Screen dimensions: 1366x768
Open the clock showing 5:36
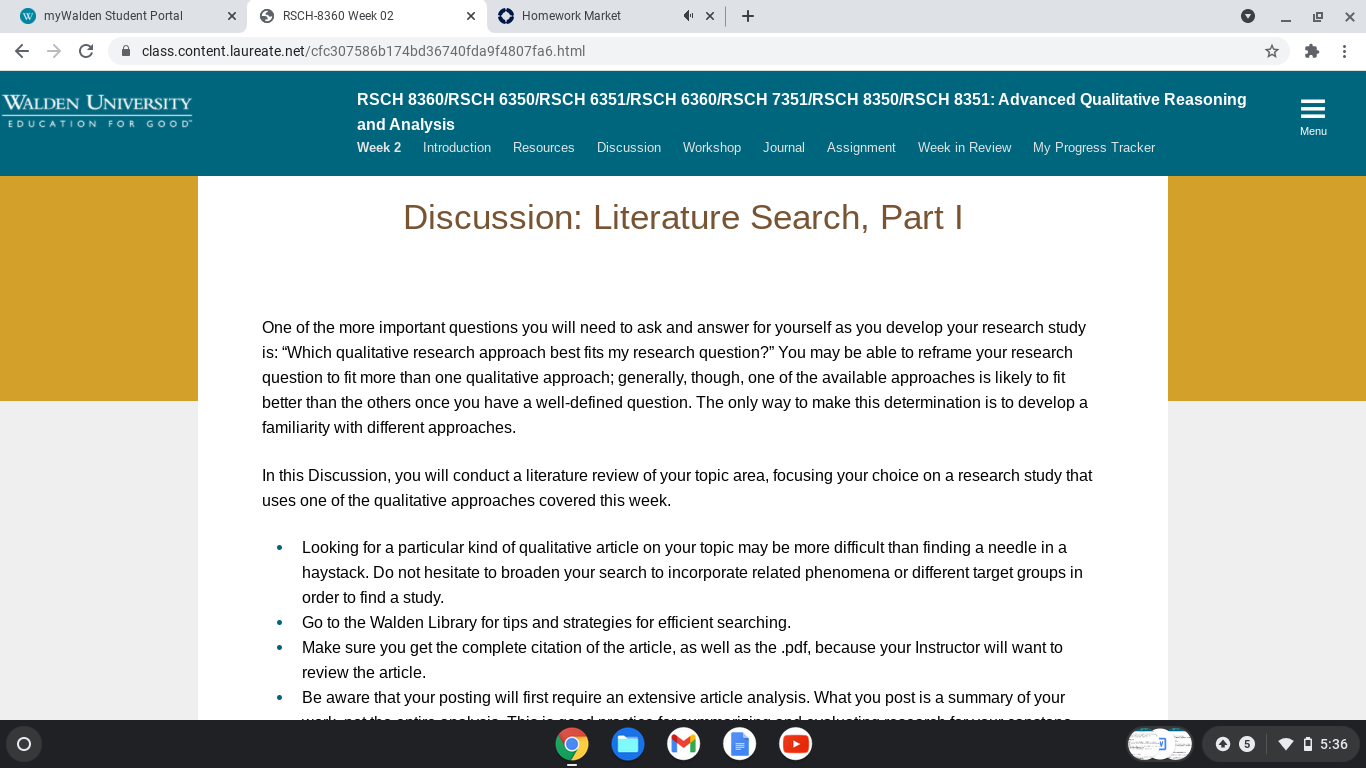[x=1334, y=744]
